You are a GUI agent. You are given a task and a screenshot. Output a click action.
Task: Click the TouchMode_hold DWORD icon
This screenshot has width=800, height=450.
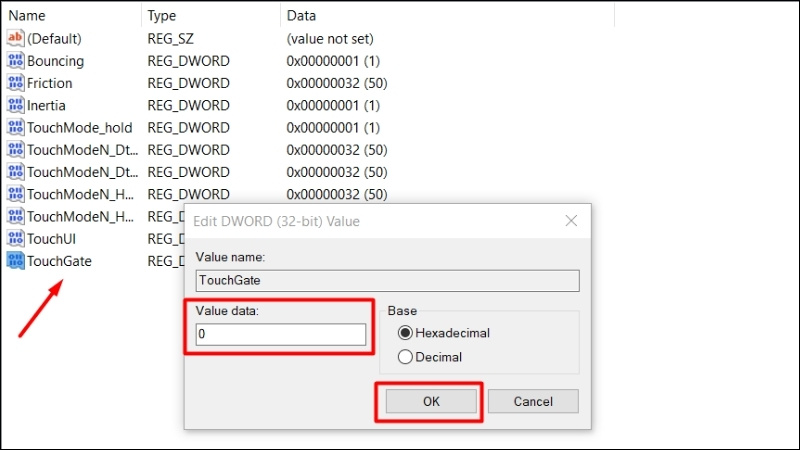(x=15, y=127)
